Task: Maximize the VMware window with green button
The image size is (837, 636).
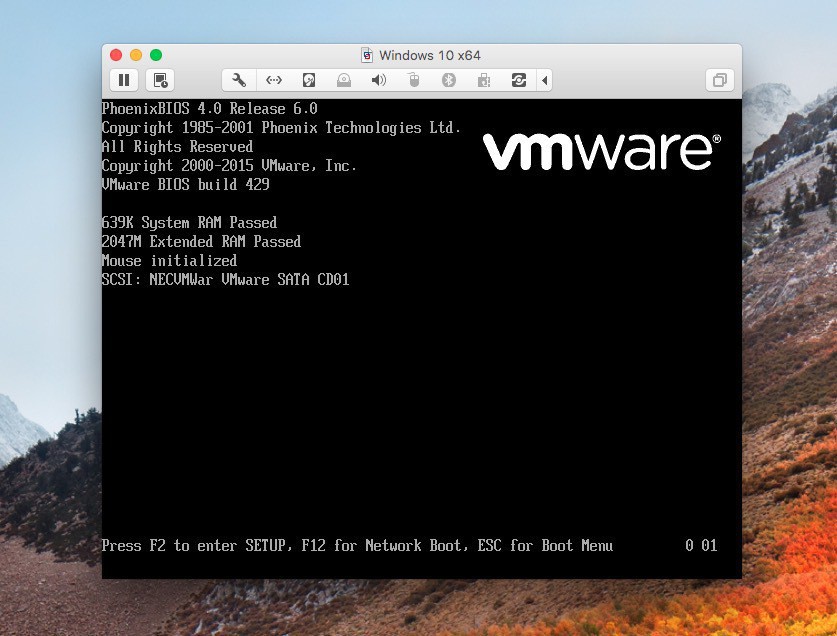Action: pos(156,55)
